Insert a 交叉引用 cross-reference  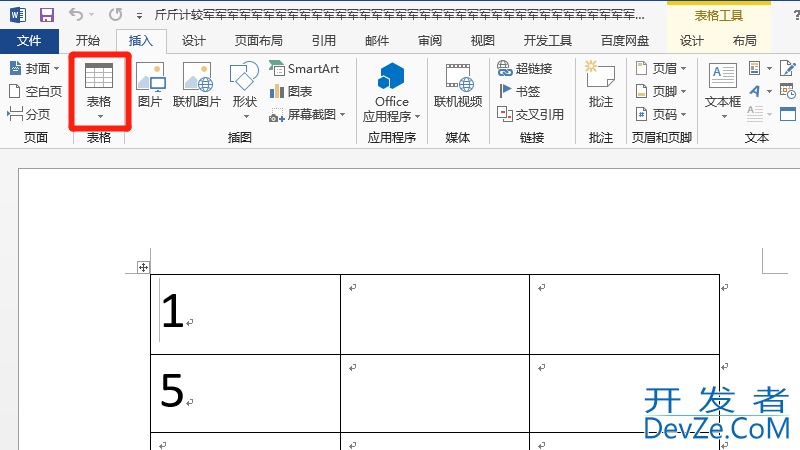pyautogui.click(x=531, y=114)
